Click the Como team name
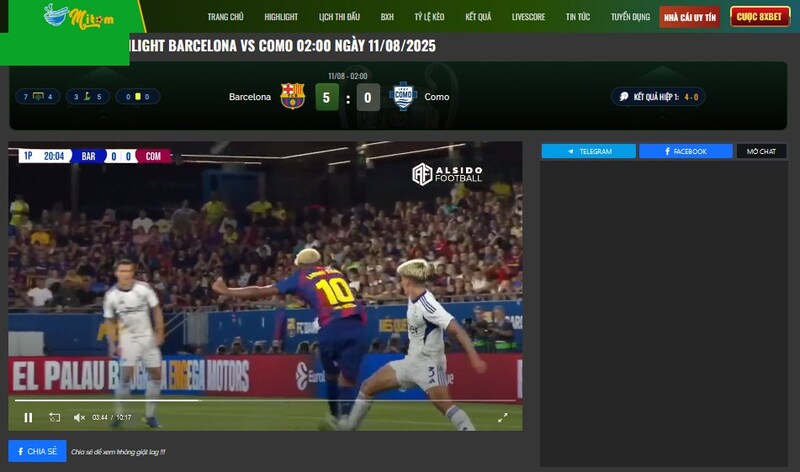The height and width of the screenshot is (472, 800). pos(437,97)
